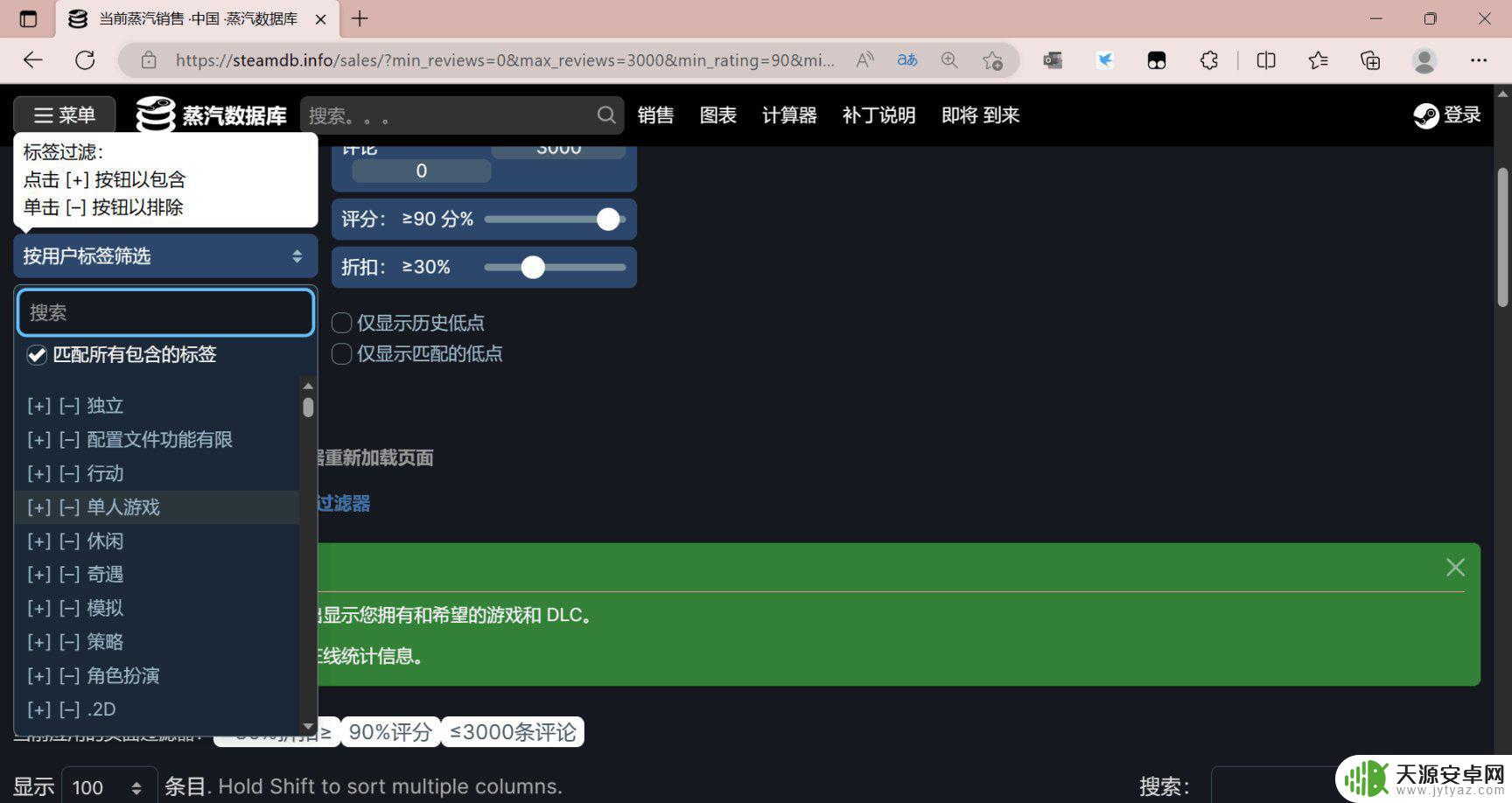Select the 奇遇 tag row

tap(157, 575)
